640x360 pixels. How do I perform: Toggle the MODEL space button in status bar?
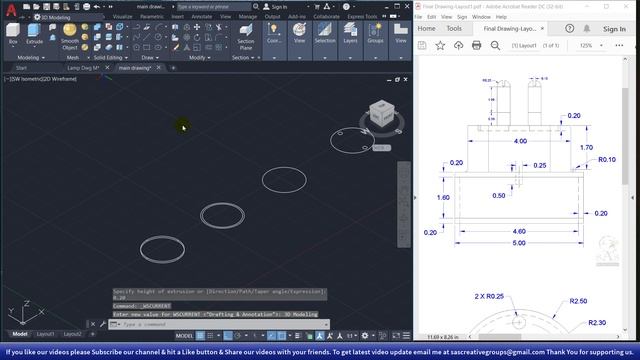click(184, 336)
